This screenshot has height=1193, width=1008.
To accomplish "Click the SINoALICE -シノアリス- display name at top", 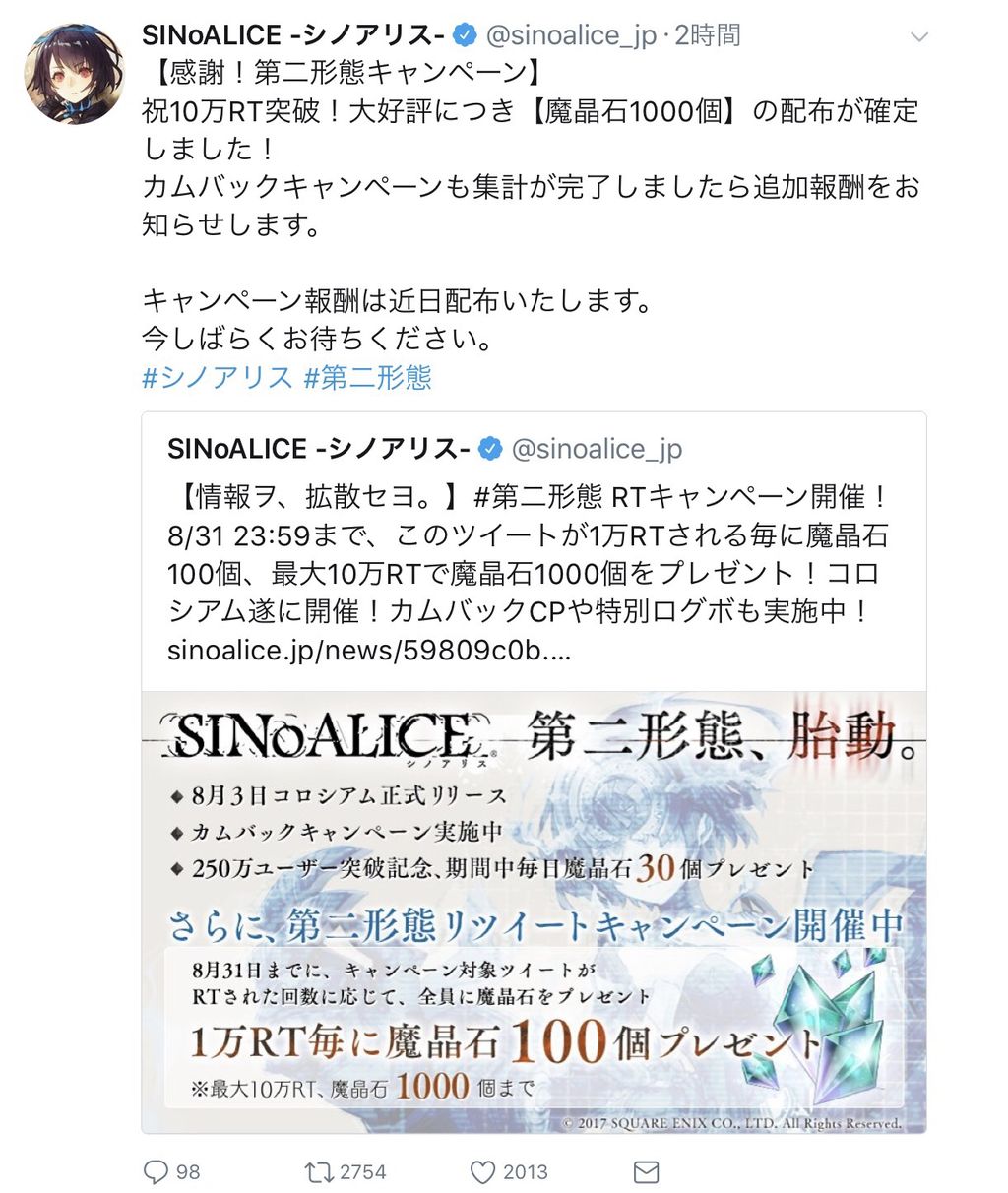I will 294,36.
